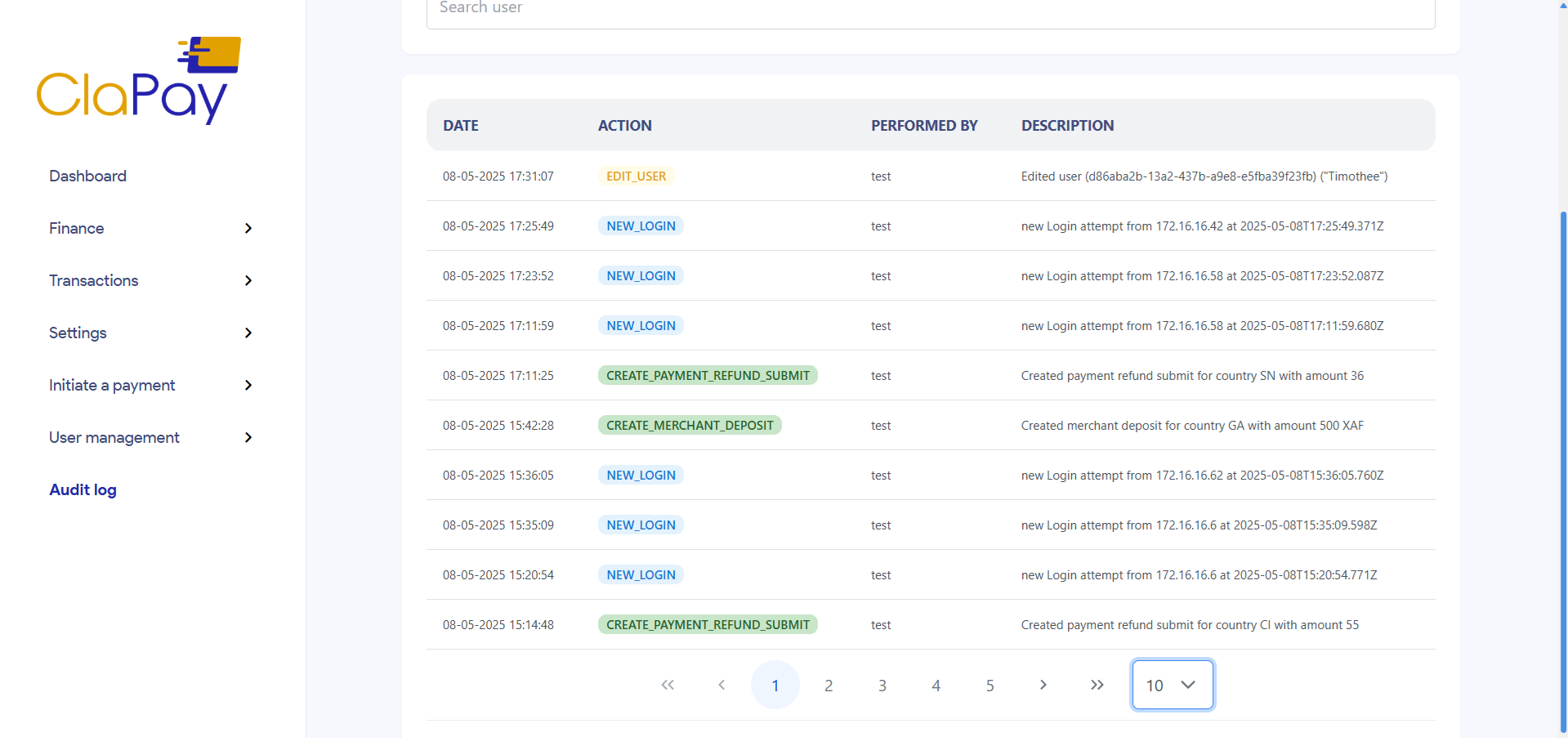Expand the Transactions menu

coord(93,280)
